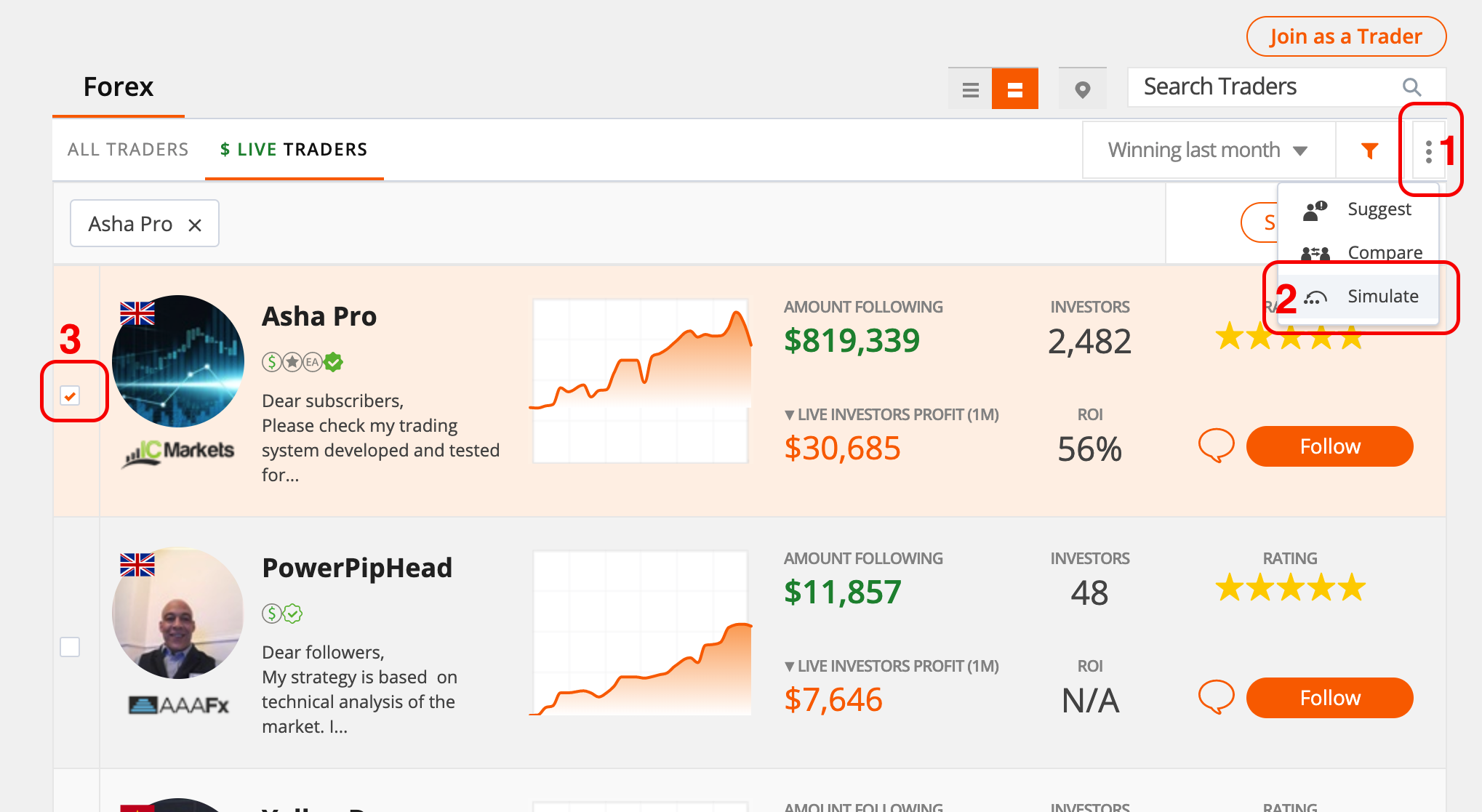Click the IC Markets broker logo

click(178, 453)
